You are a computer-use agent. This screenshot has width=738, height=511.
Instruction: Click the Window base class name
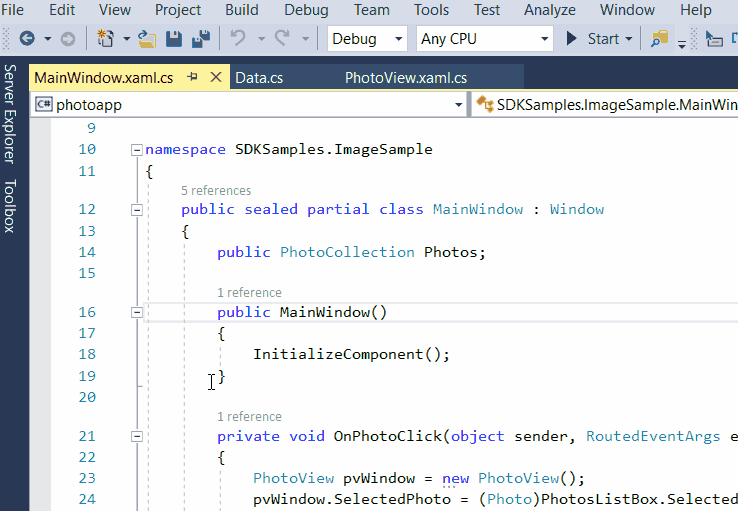coord(577,209)
